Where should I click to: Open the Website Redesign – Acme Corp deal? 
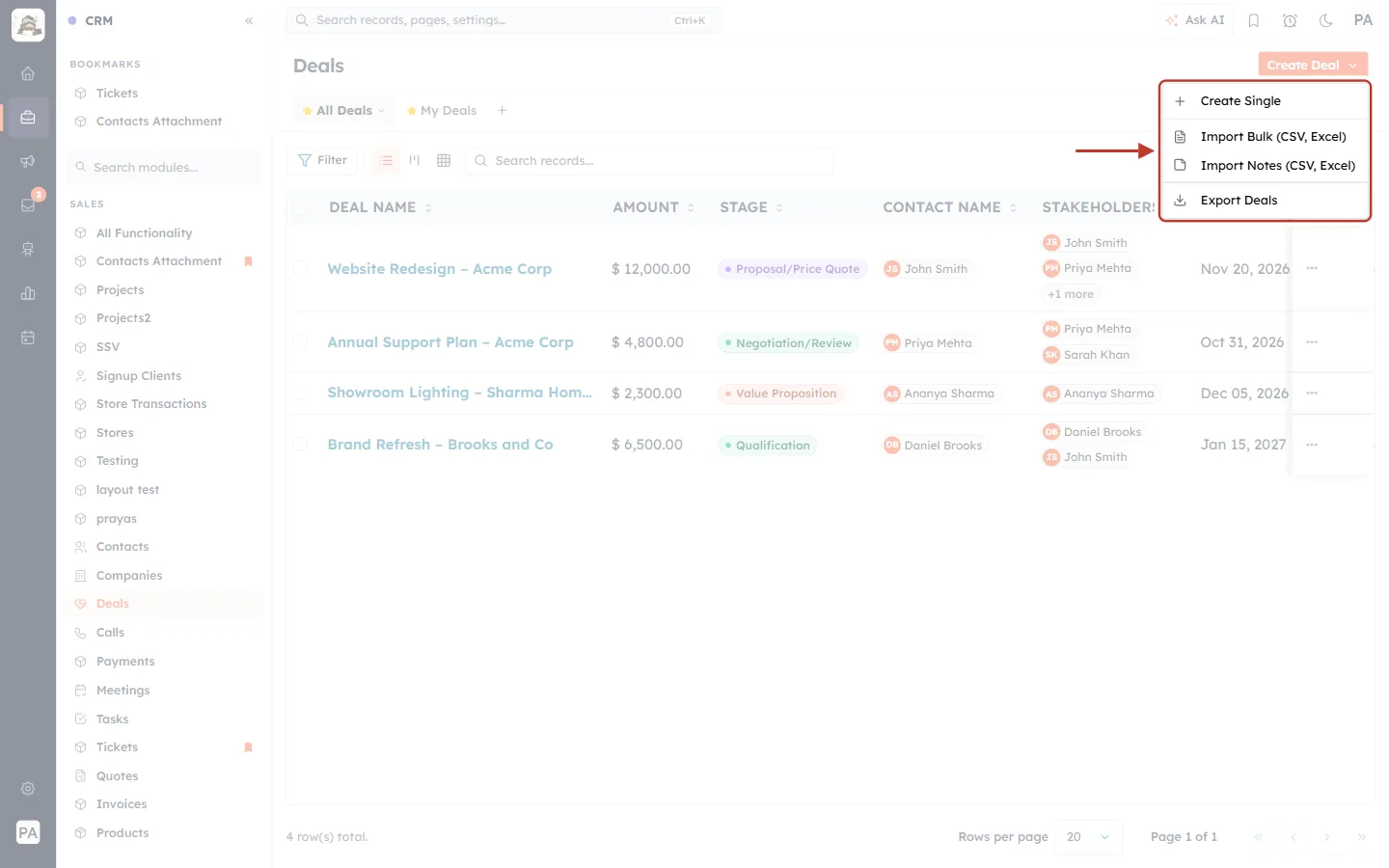click(x=439, y=269)
